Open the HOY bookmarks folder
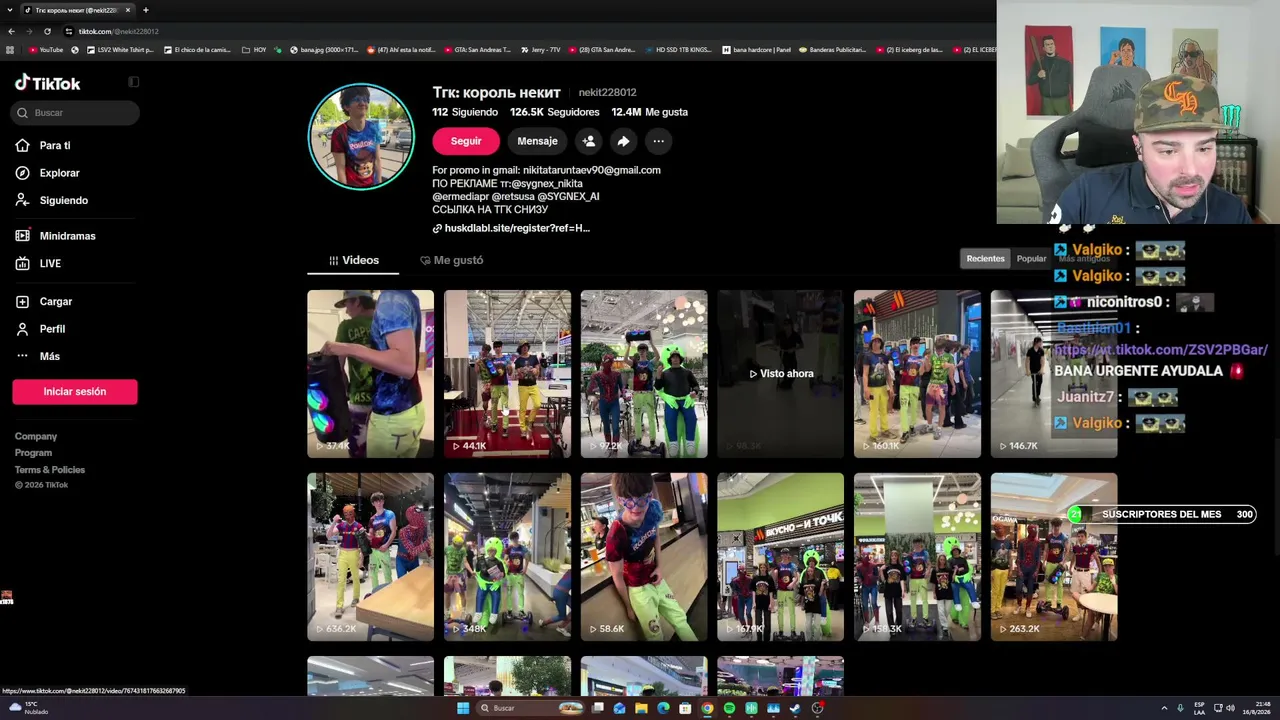 click(254, 50)
